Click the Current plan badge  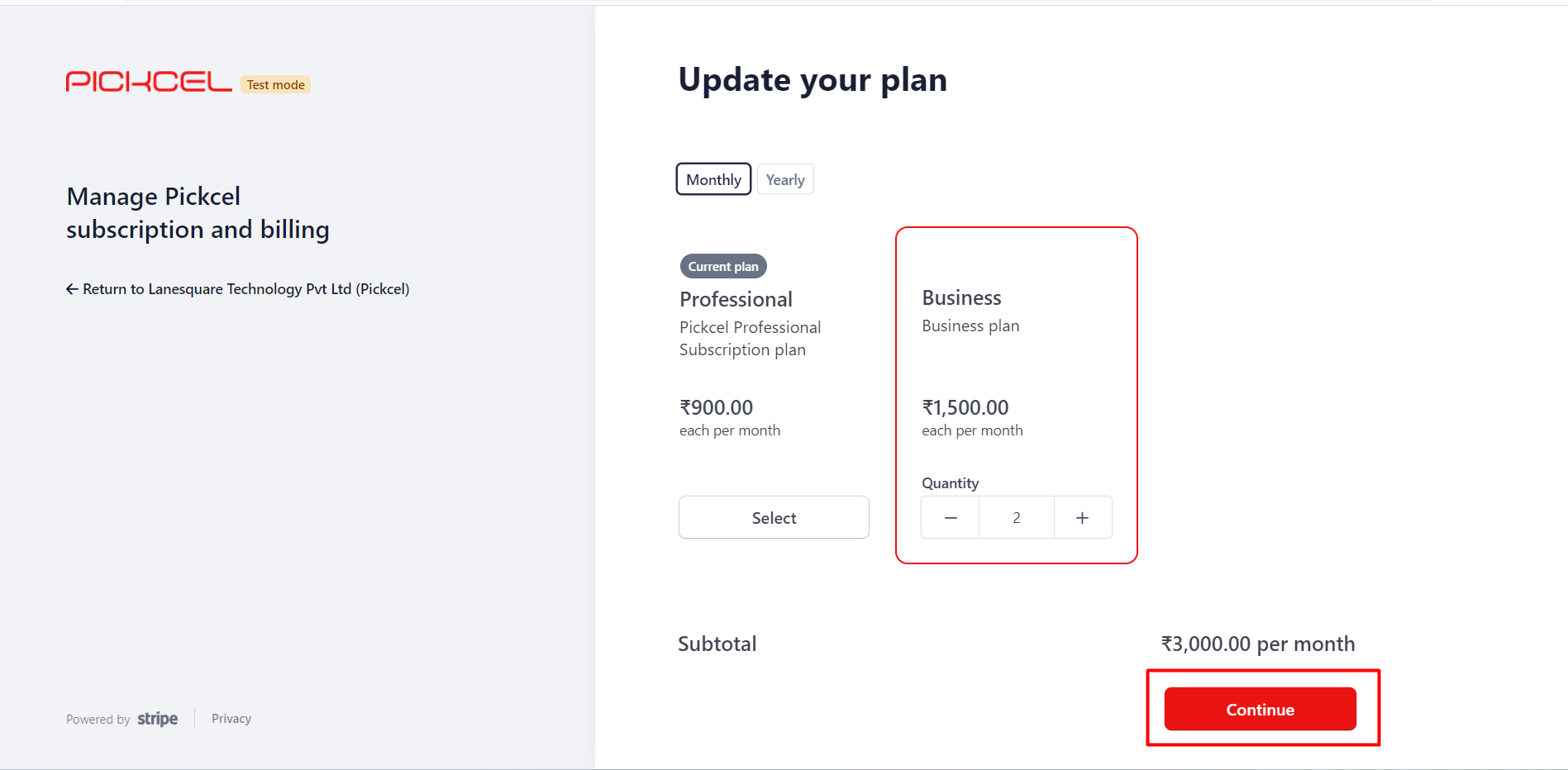723,267
